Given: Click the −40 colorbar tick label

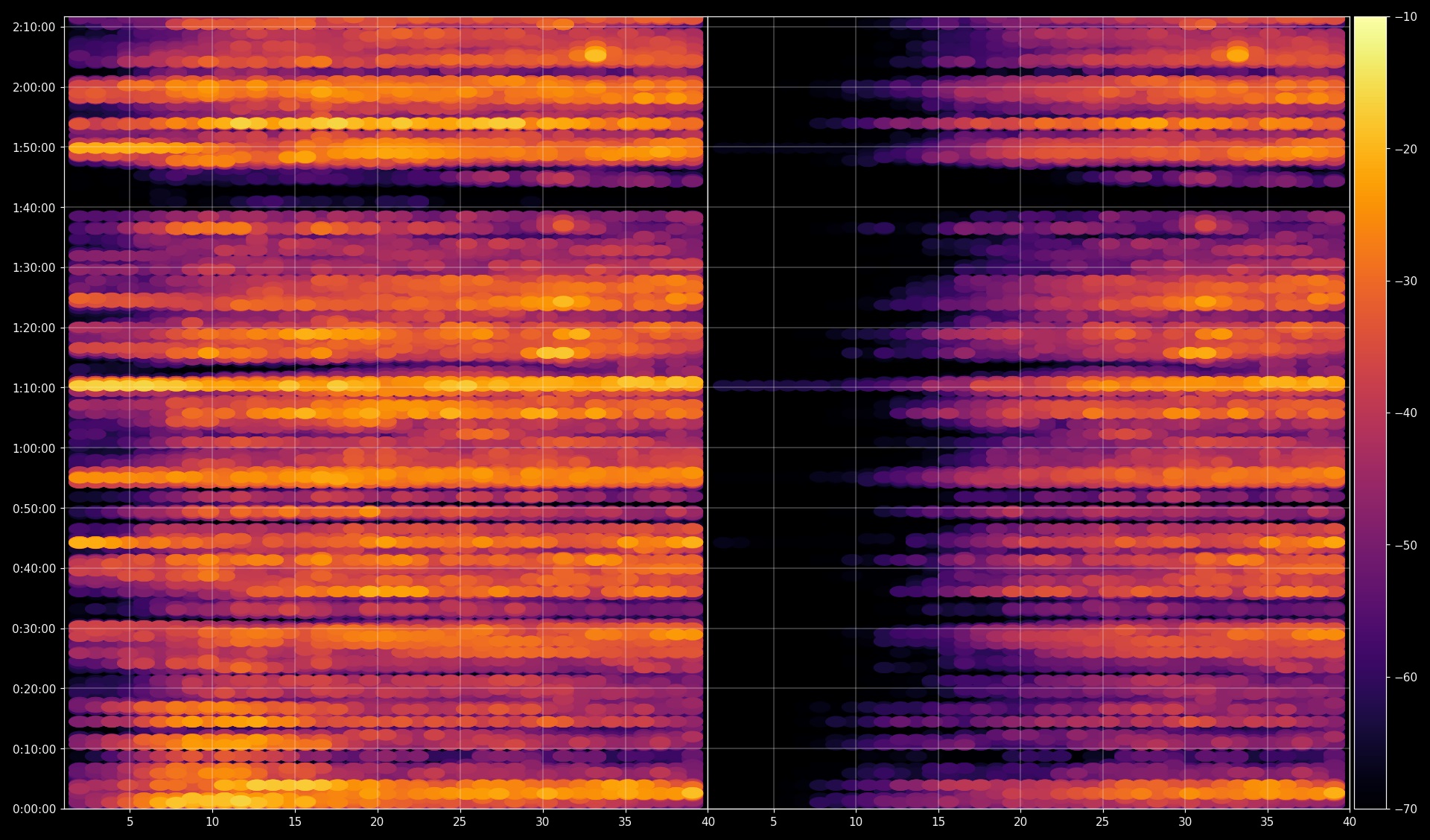Looking at the screenshot, I should click(x=1405, y=413).
